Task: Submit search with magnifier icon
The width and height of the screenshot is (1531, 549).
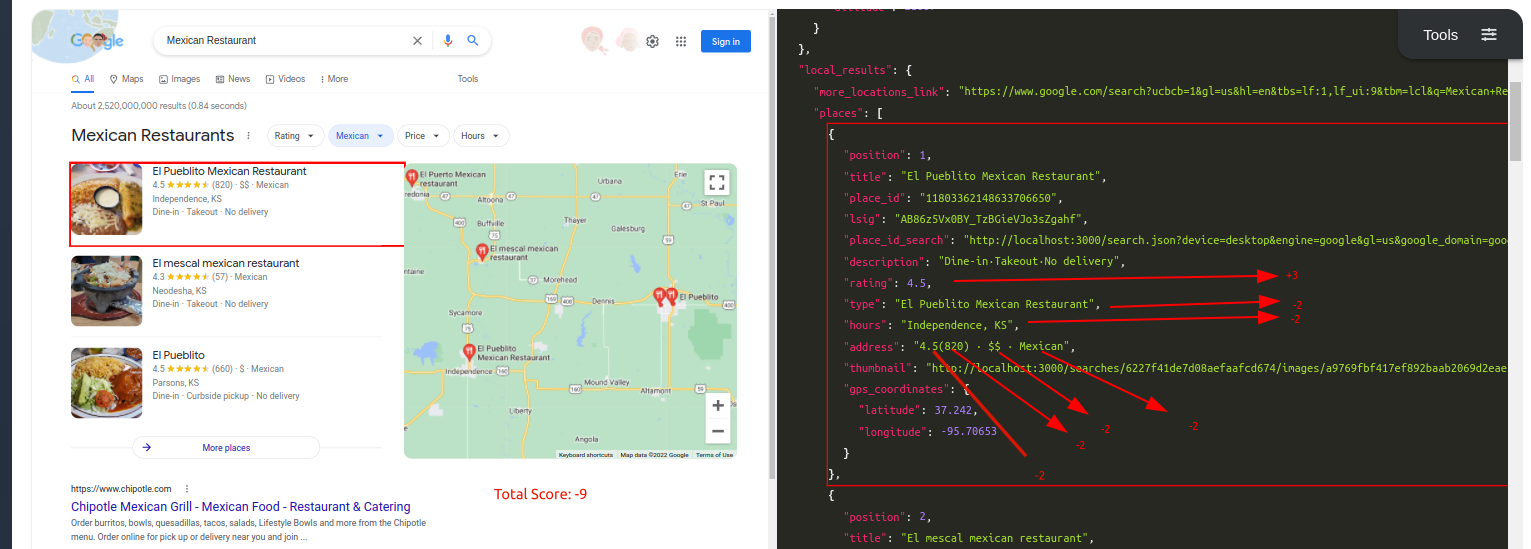Action: [473, 41]
